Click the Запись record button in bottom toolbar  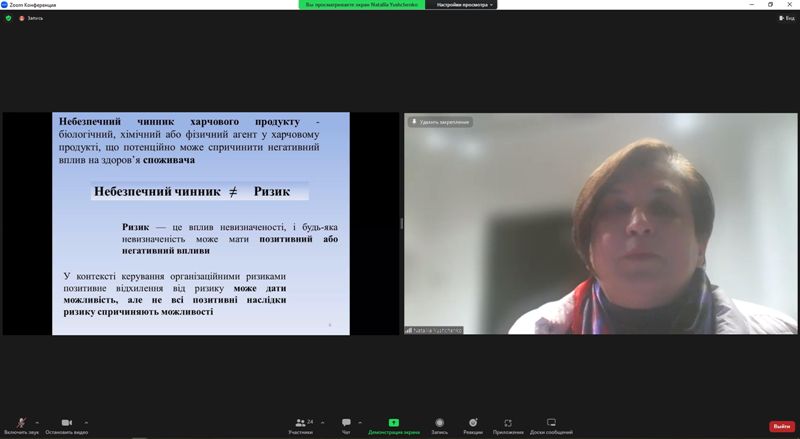click(x=439, y=426)
